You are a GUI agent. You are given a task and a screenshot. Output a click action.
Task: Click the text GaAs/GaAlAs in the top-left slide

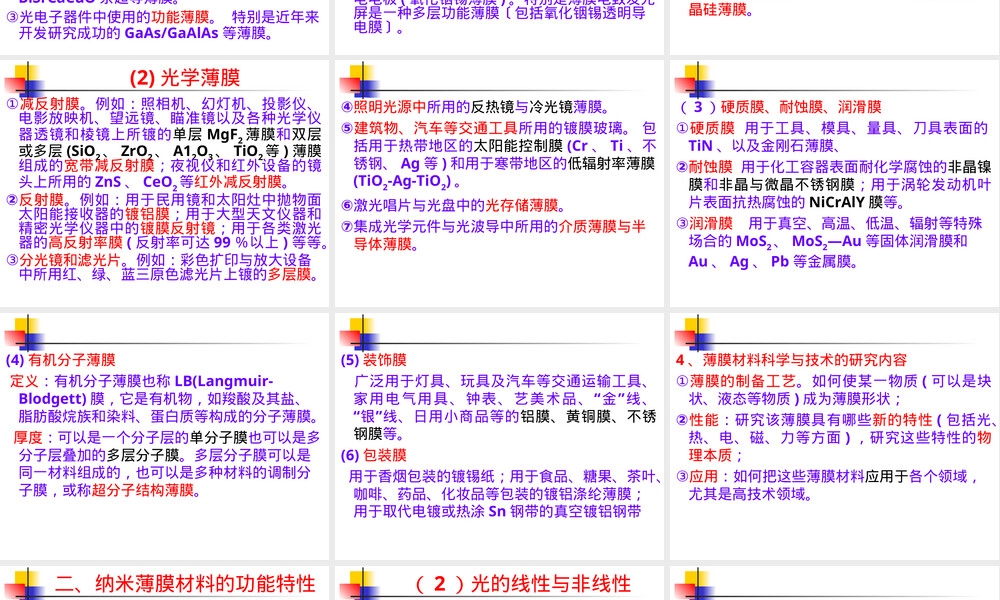171,33
